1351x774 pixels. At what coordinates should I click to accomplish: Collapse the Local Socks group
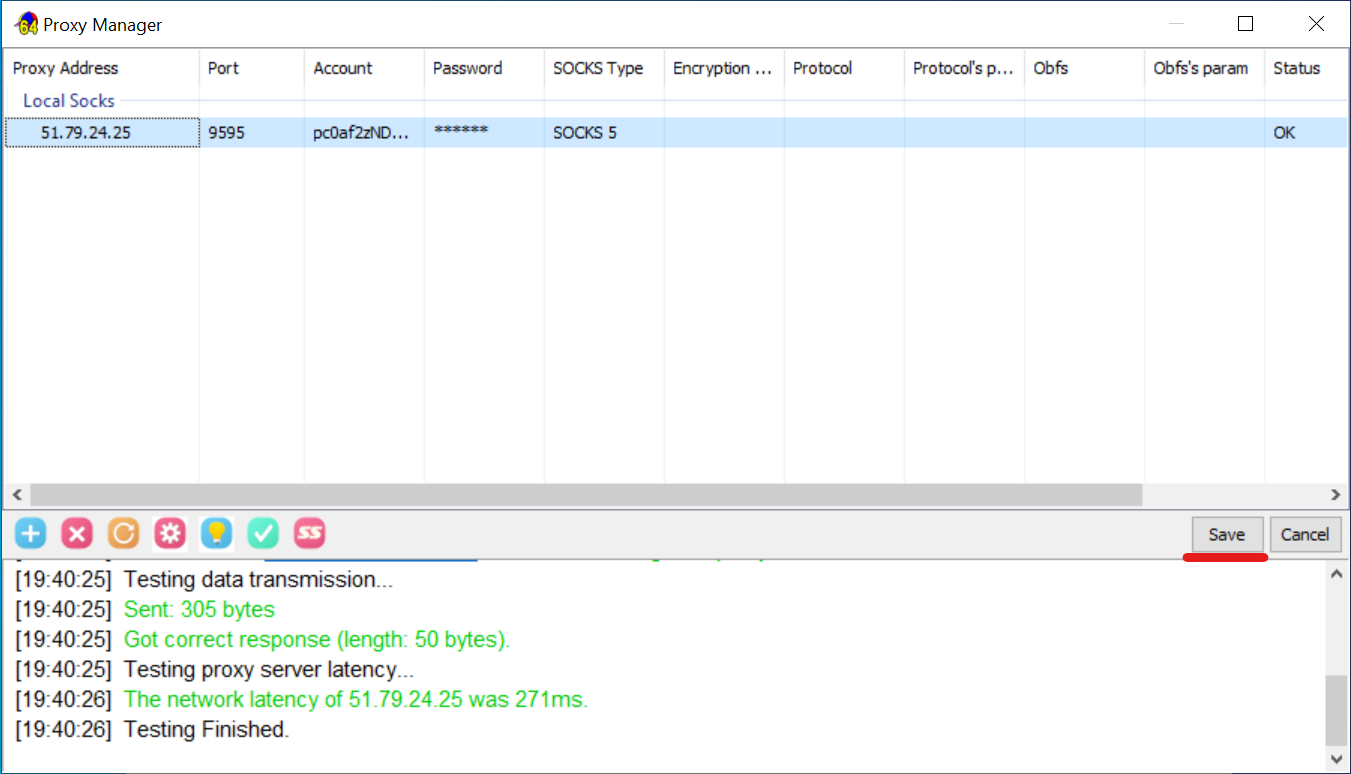pos(69,101)
